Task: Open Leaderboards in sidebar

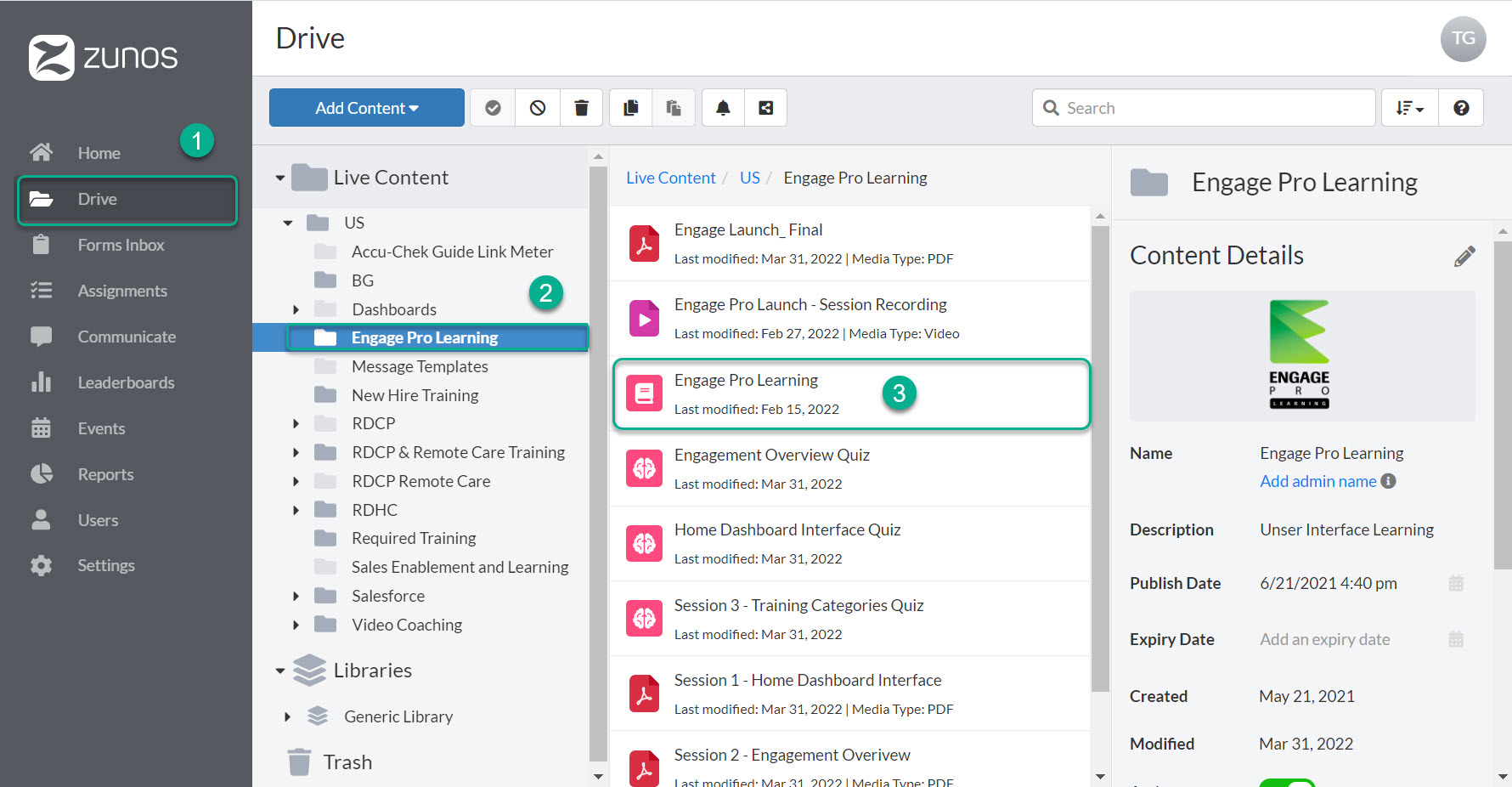Action: (127, 382)
